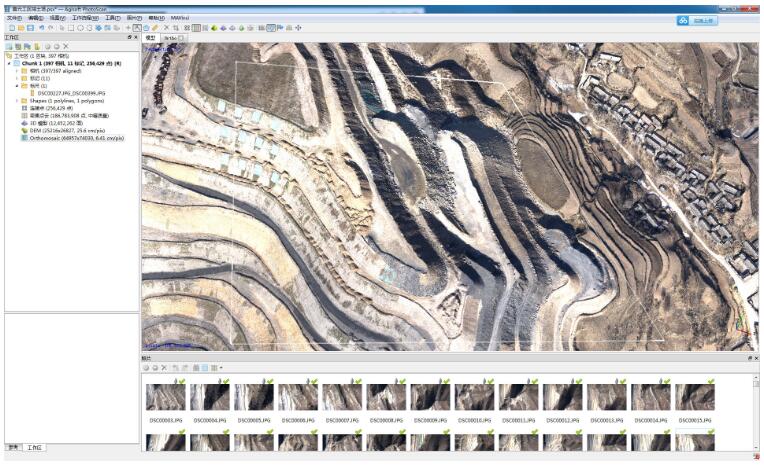Click the reset view icon at toolbar end
764x468 pixels.
pyautogui.click(x=299, y=27)
